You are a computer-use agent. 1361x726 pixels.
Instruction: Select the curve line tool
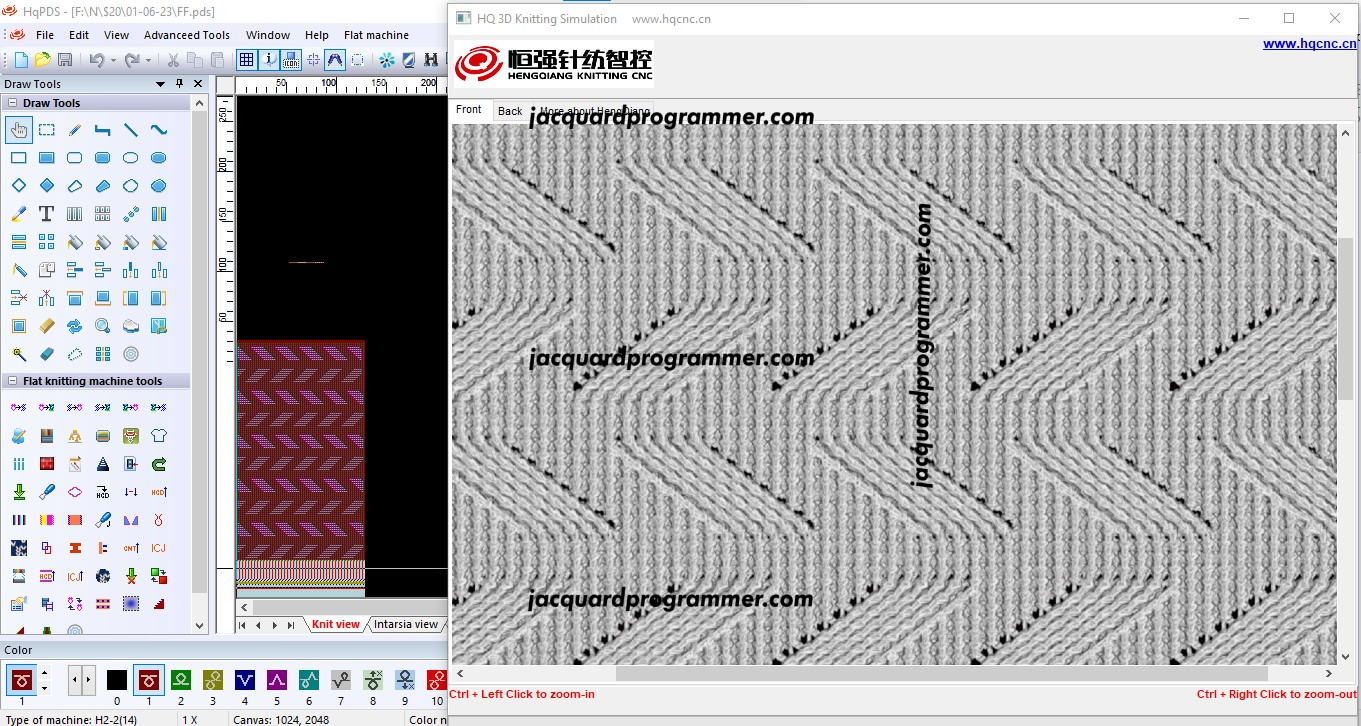pos(159,129)
